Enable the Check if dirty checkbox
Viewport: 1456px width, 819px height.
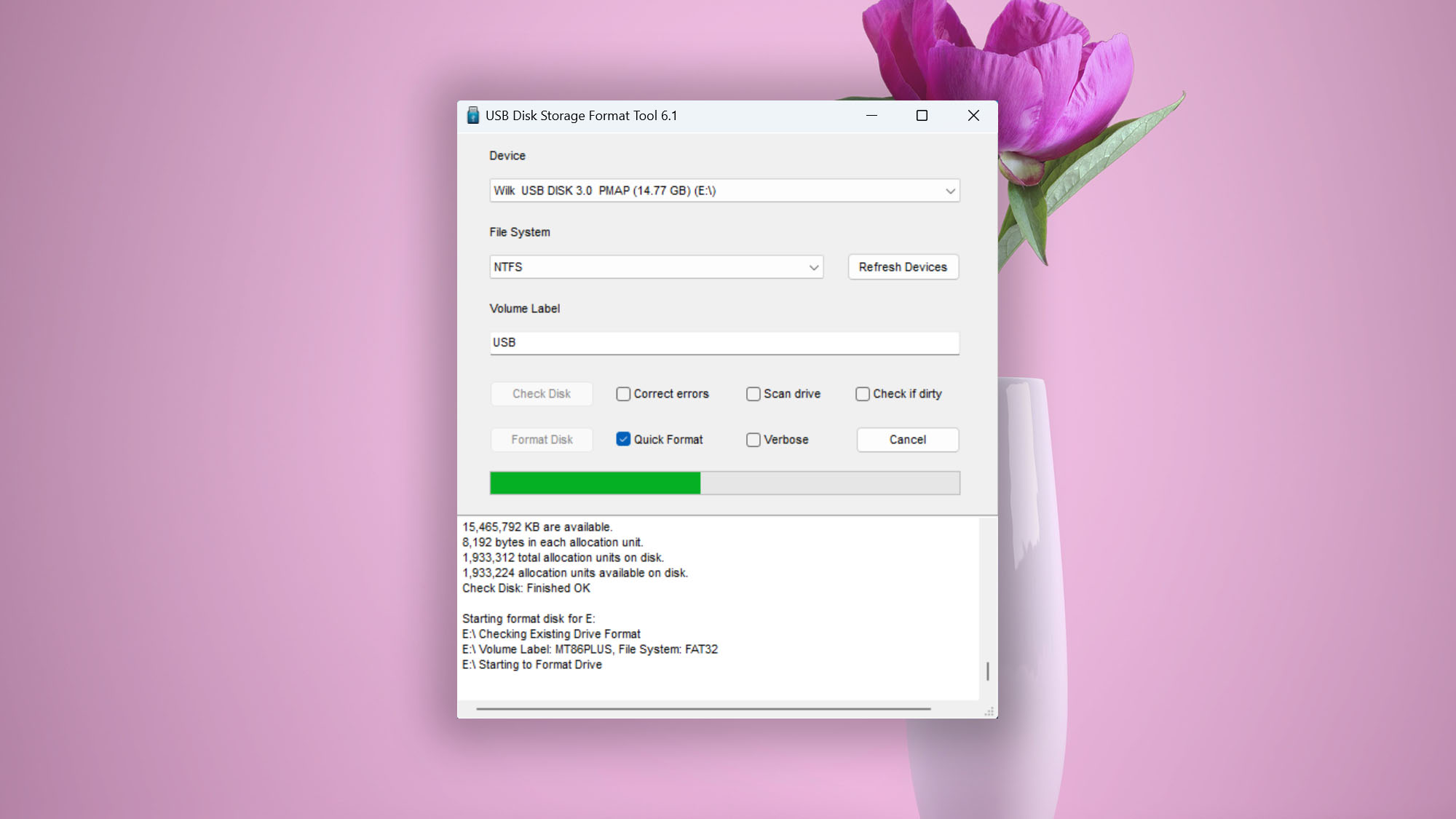point(863,394)
